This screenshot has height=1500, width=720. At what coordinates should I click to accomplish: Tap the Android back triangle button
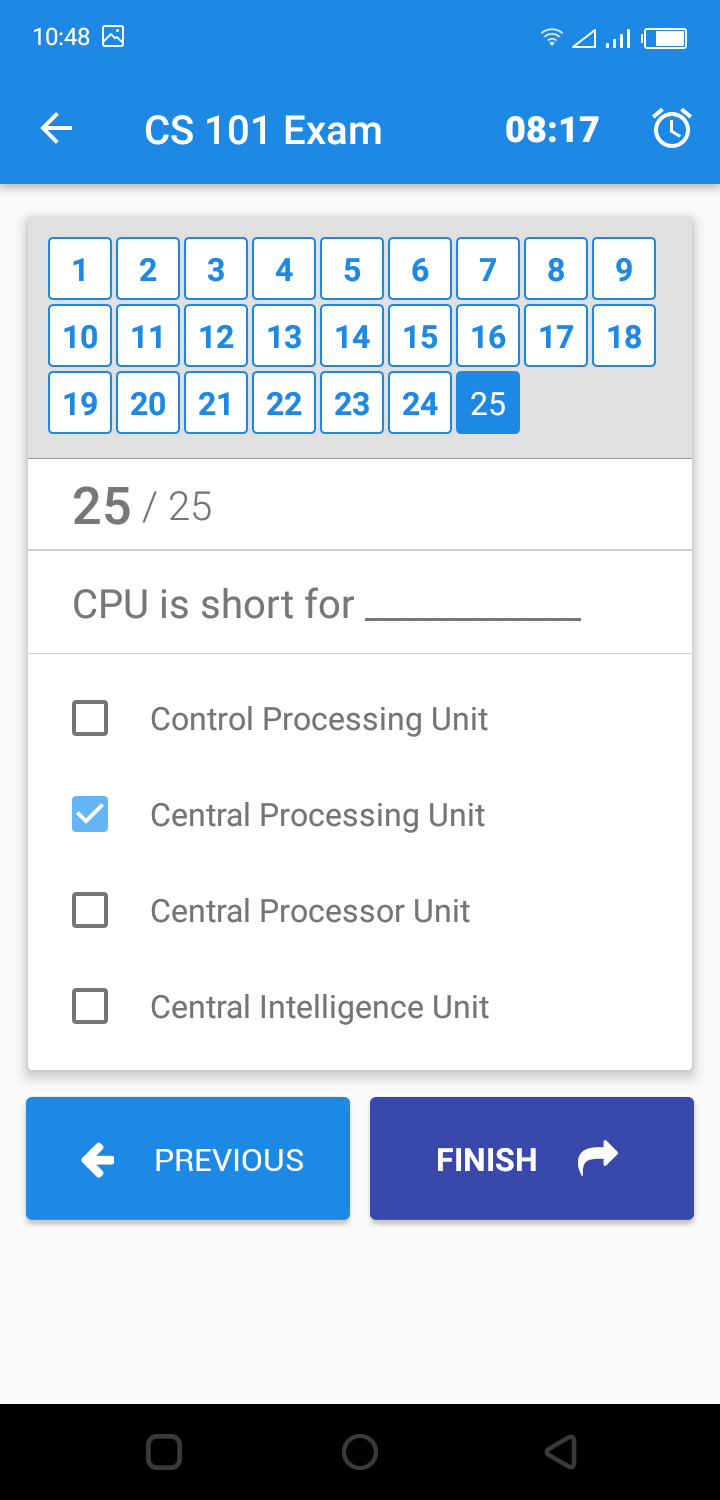[561, 1451]
